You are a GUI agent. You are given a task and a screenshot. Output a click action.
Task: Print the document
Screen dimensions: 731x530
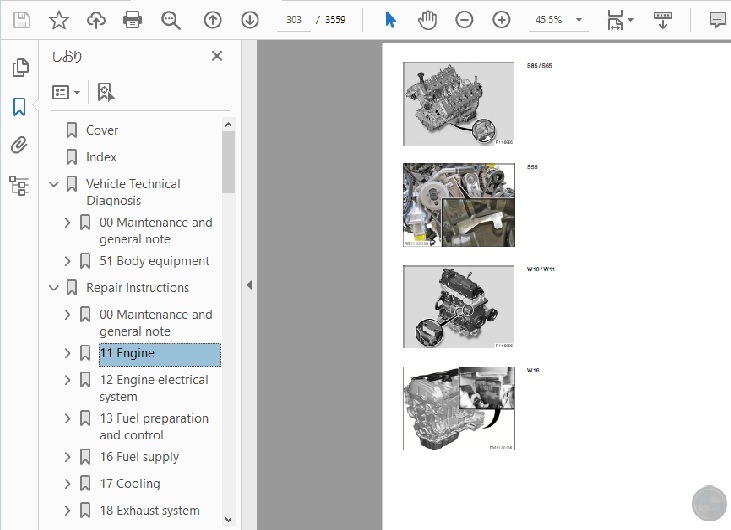[x=132, y=20]
